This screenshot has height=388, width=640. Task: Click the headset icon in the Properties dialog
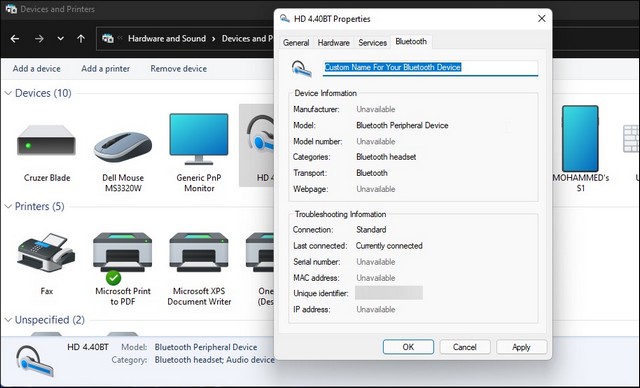[301, 69]
